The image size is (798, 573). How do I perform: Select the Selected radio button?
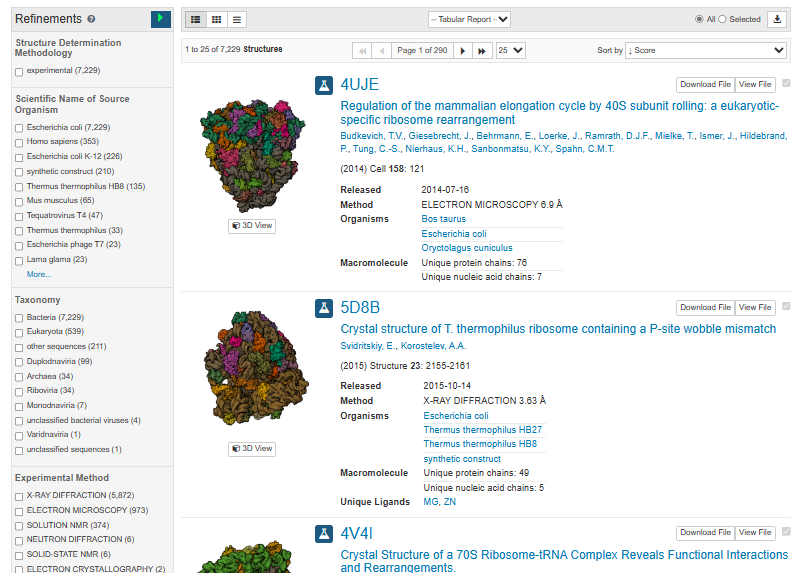tap(722, 19)
